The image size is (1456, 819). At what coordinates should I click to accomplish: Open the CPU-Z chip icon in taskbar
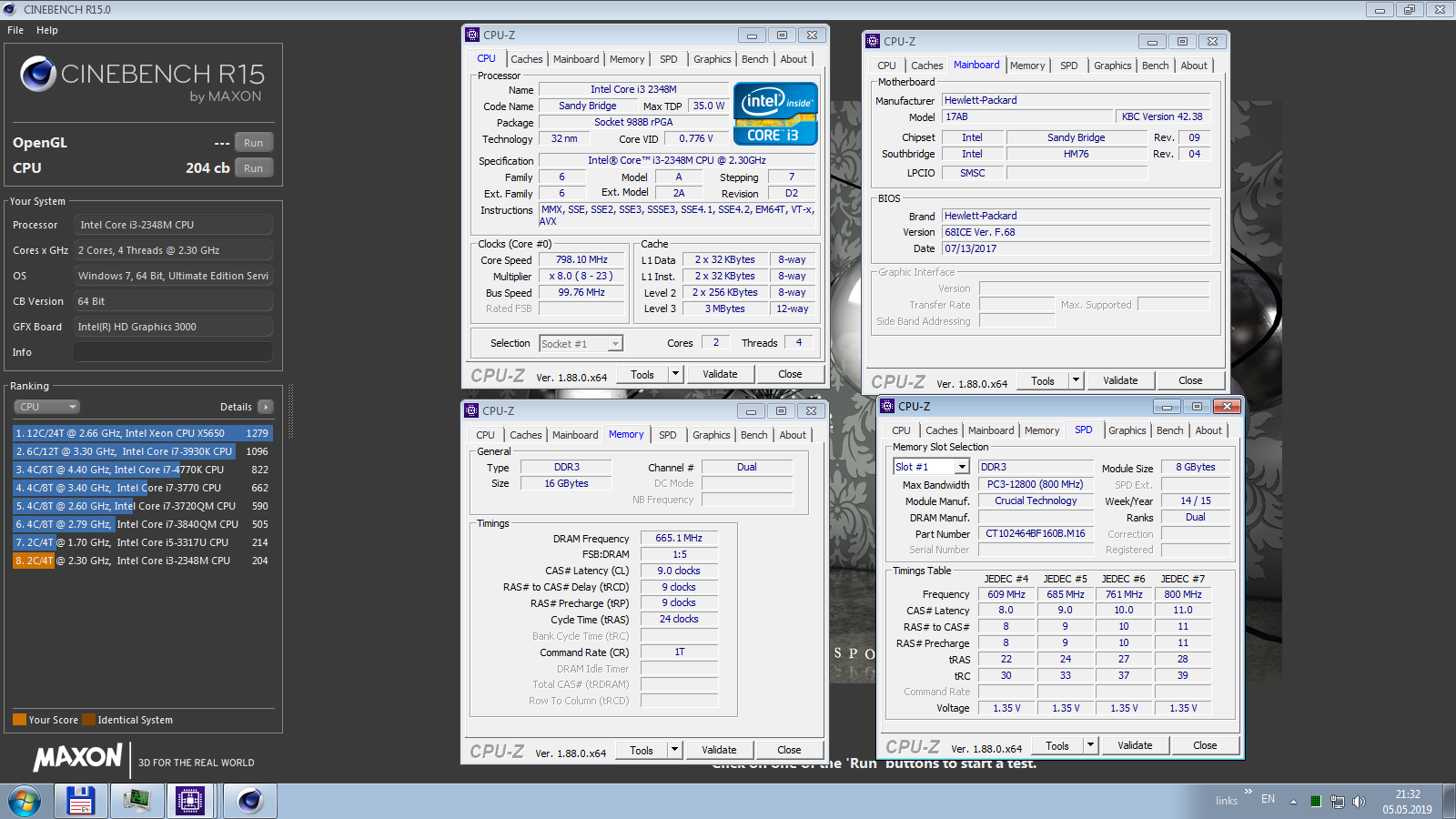pyautogui.click(x=190, y=801)
